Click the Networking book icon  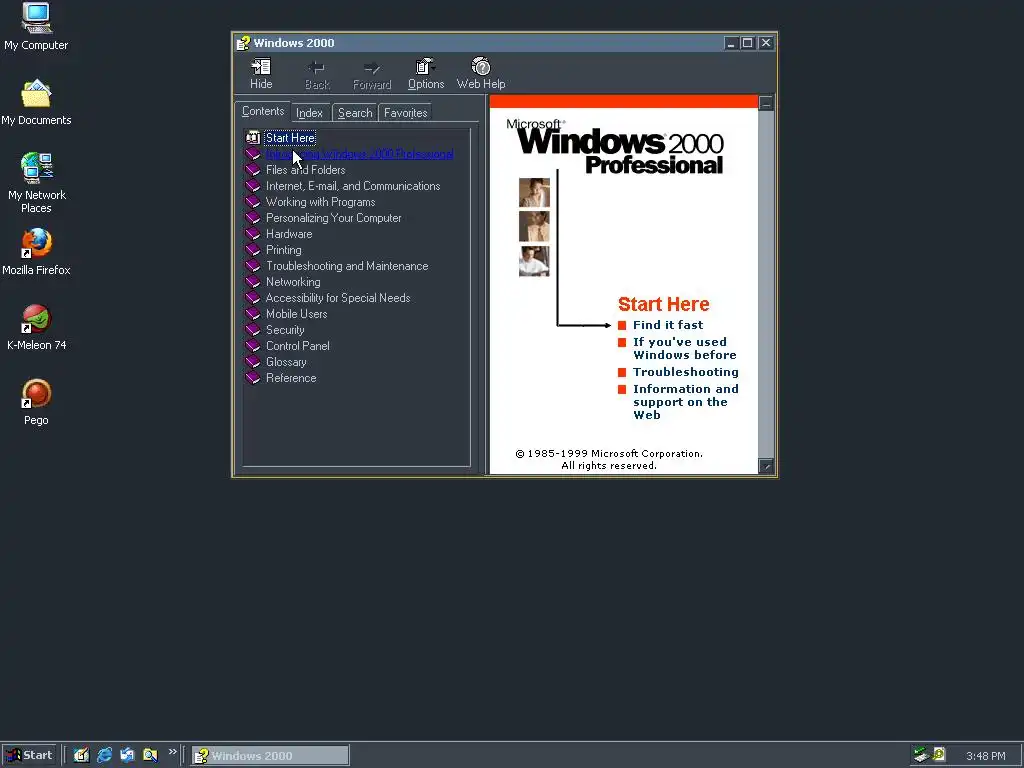tap(253, 282)
